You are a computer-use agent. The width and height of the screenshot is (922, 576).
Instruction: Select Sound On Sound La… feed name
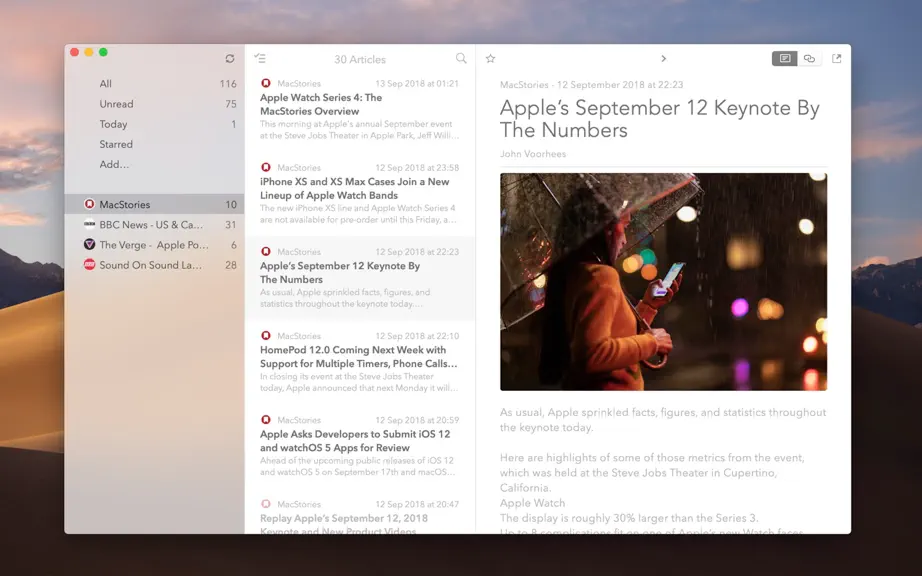coord(151,265)
